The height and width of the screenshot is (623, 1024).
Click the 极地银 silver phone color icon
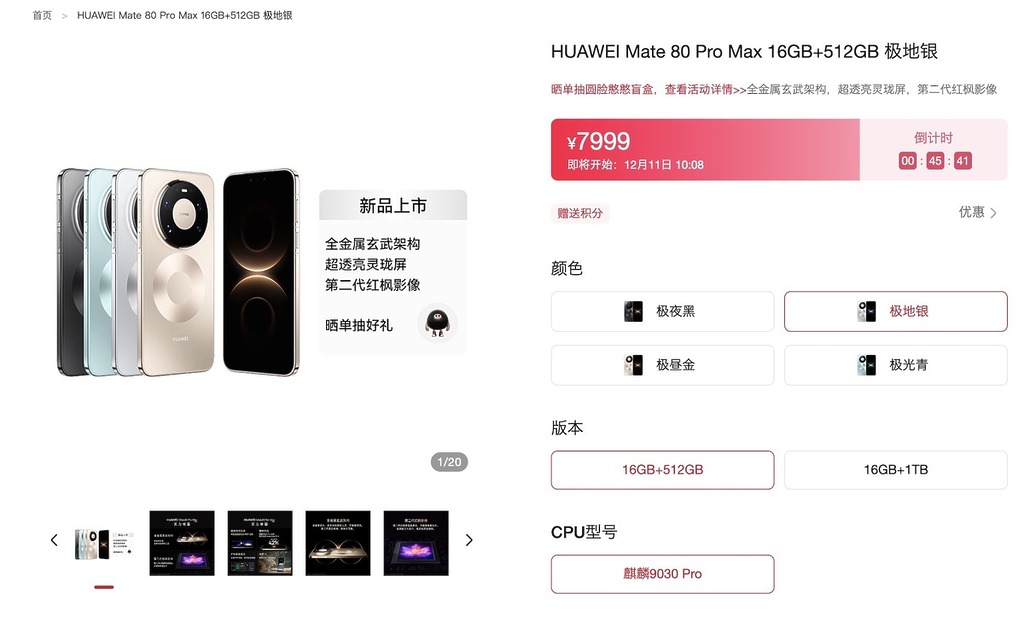866,312
